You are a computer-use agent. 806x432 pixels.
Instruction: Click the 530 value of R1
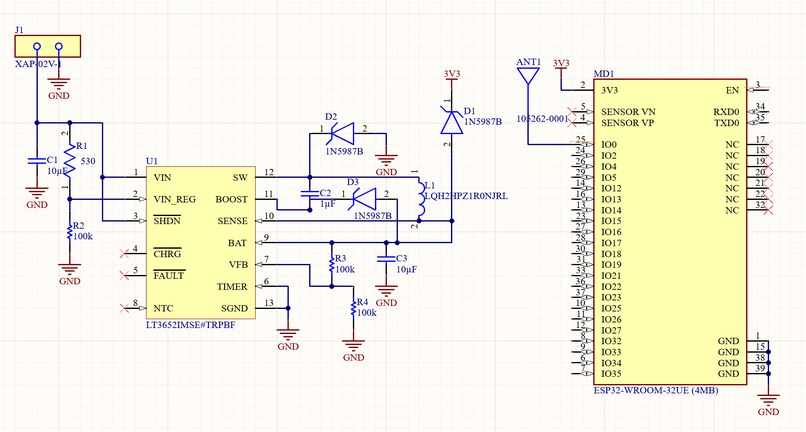click(x=88, y=161)
